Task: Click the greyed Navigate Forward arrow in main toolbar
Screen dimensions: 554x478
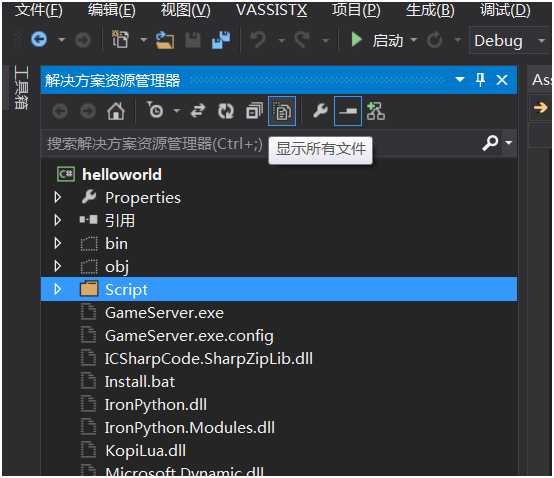Action: (x=83, y=40)
